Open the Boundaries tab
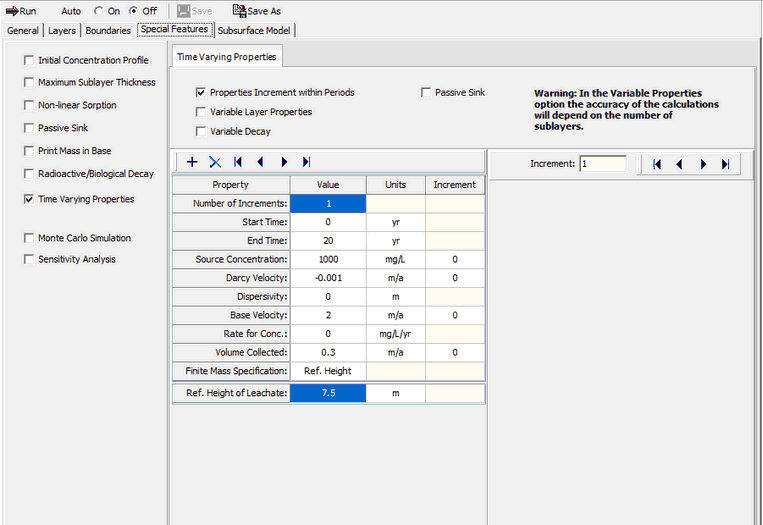The width and height of the screenshot is (763, 525). (108, 30)
